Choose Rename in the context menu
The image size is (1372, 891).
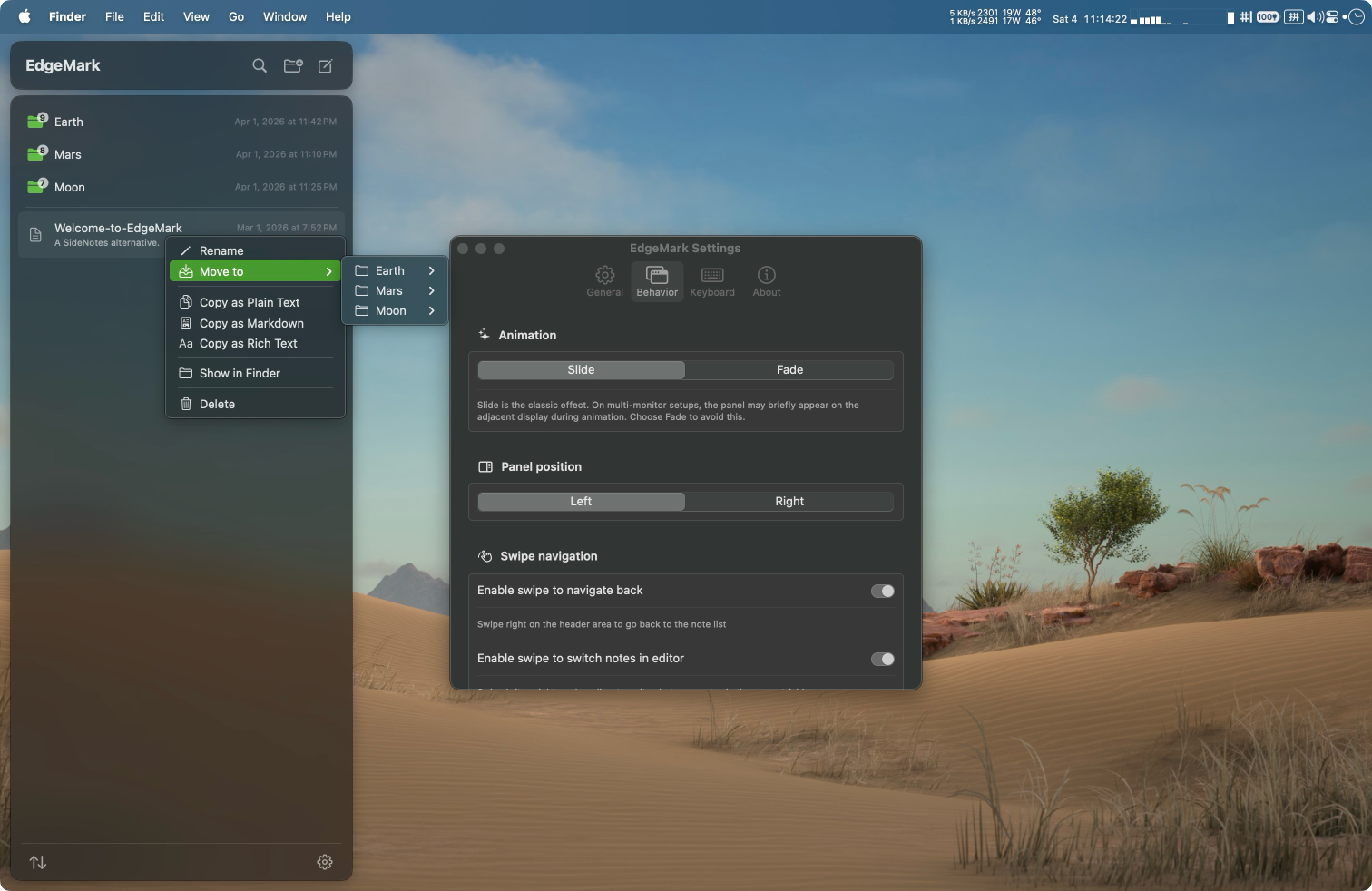(x=255, y=250)
